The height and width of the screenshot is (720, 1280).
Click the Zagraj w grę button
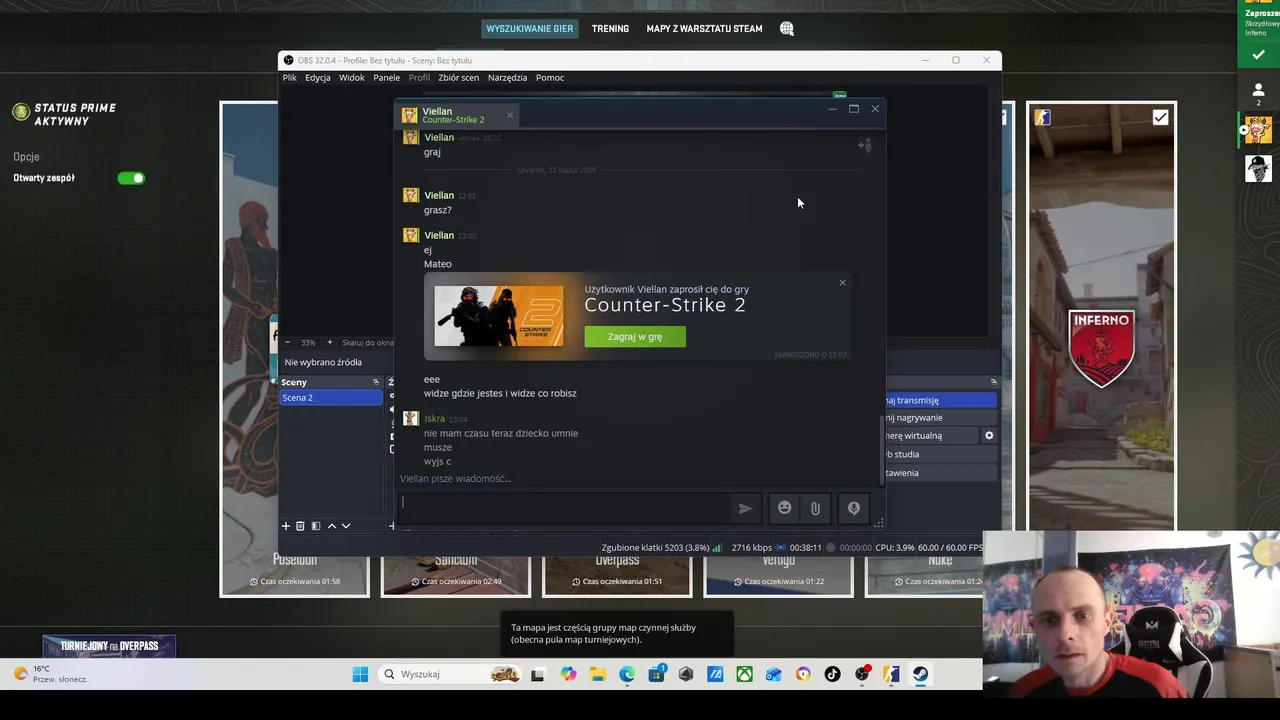(635, 337)
